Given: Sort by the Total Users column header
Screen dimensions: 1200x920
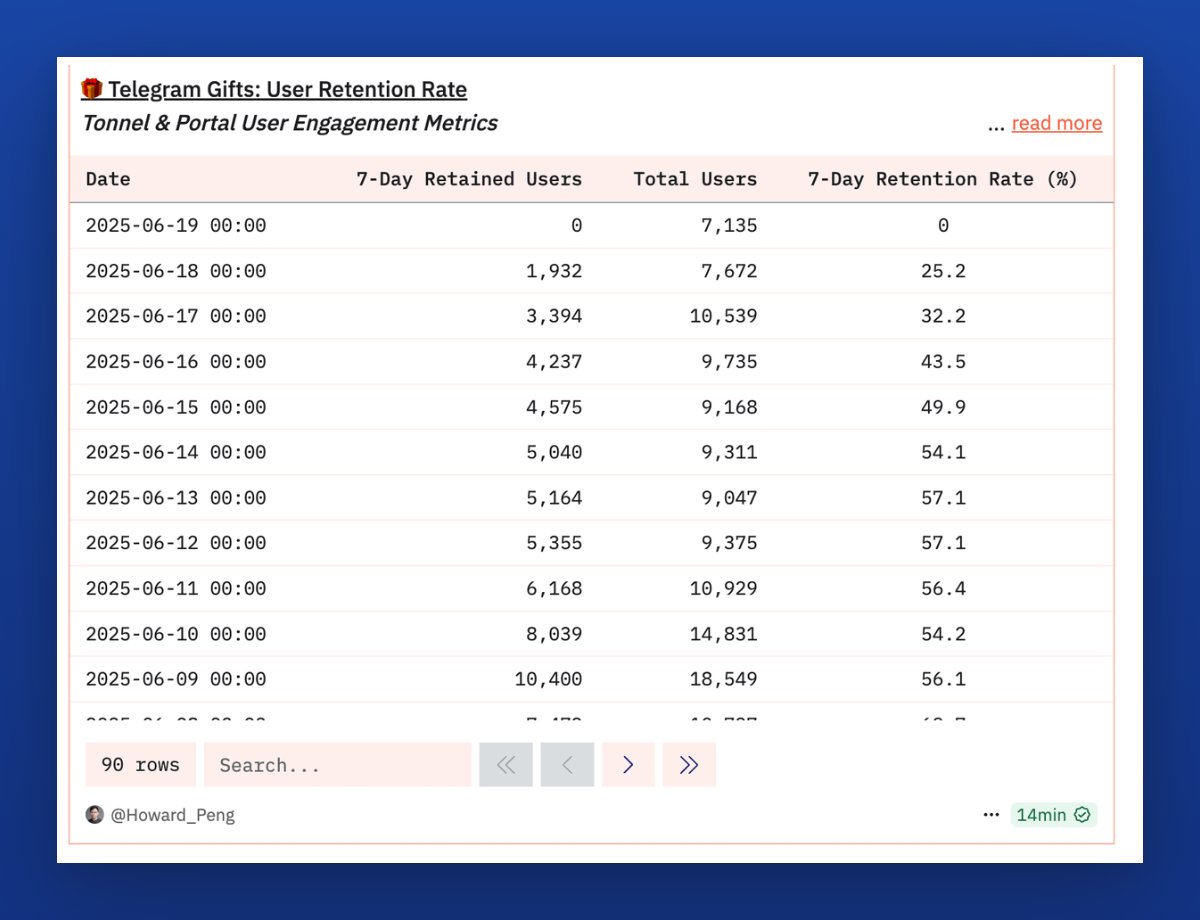Looking at the screenshot, I should 695,179.
